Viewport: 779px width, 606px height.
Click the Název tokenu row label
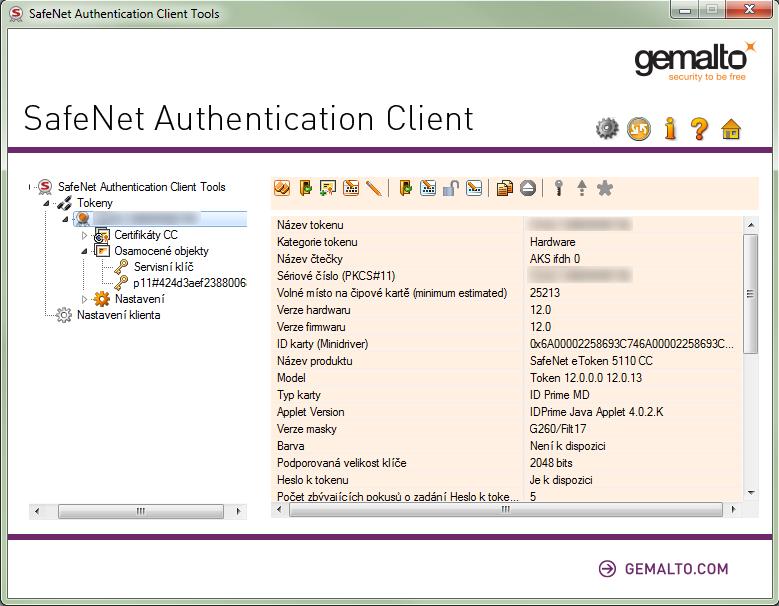pos(310,225)
